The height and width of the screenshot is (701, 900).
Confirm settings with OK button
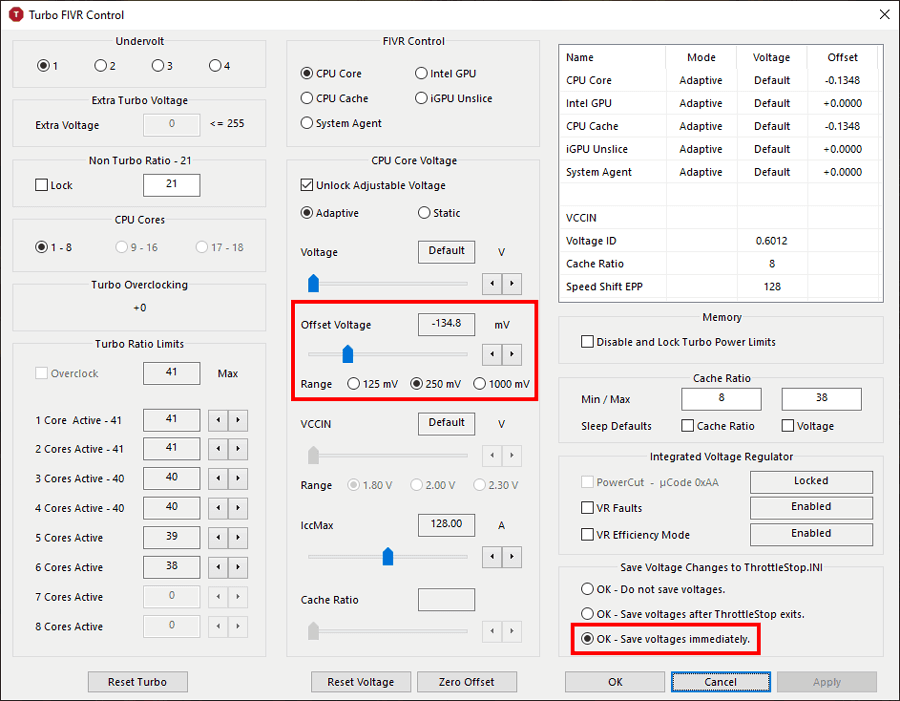click(x=615, y=681)
